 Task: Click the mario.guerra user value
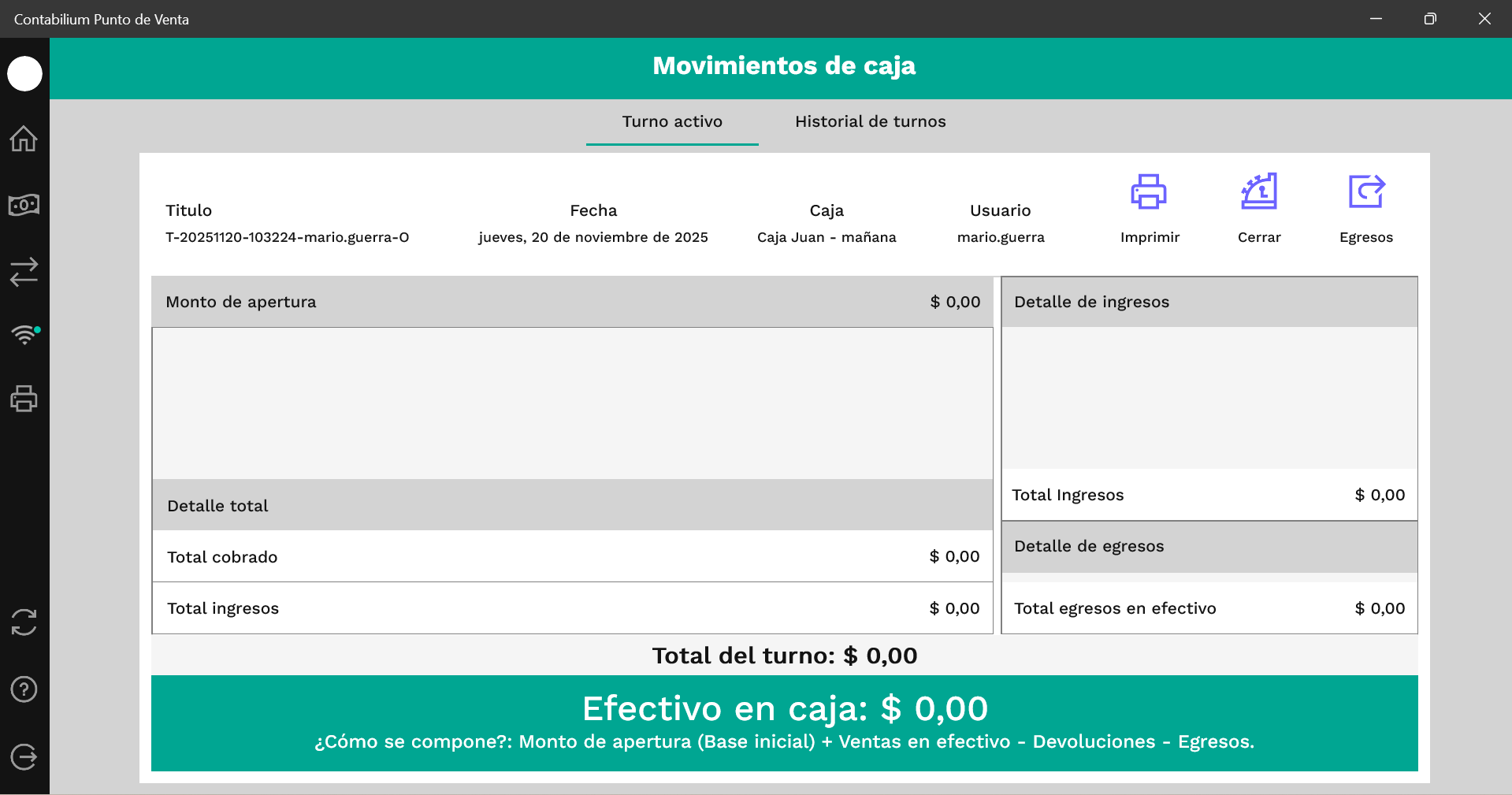click(1001, 237)
